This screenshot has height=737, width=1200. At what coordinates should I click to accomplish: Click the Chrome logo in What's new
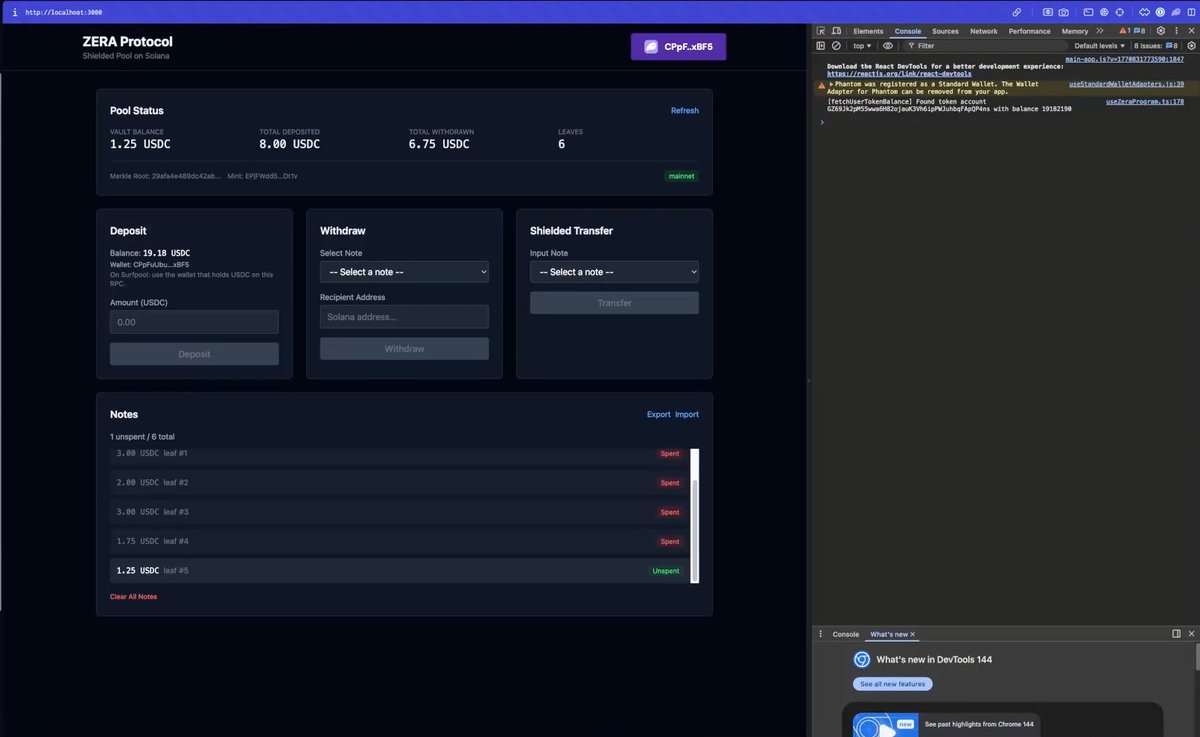(862, 659)
